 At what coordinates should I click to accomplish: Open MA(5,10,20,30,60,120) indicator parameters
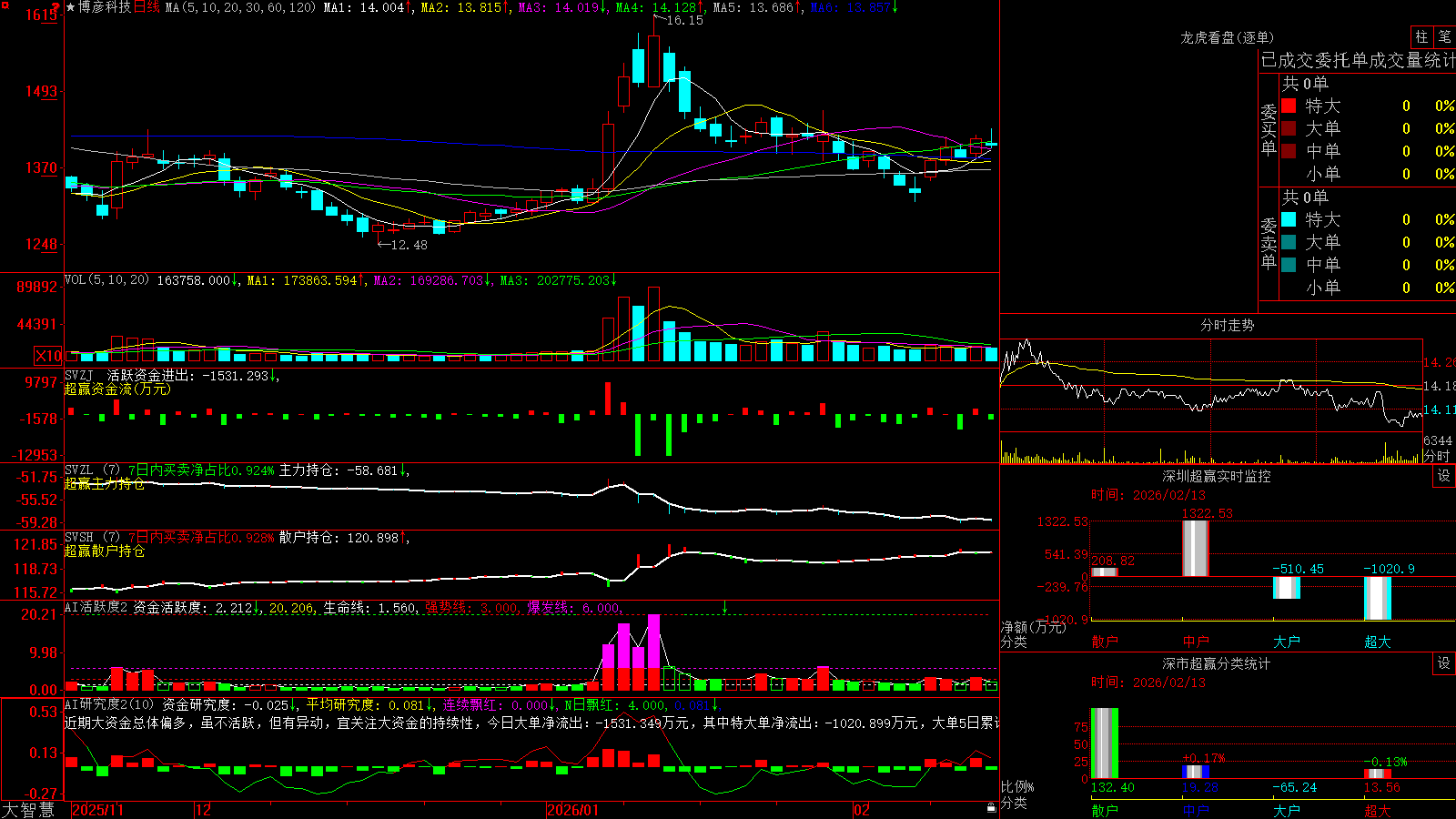click(x=240, y=7)
